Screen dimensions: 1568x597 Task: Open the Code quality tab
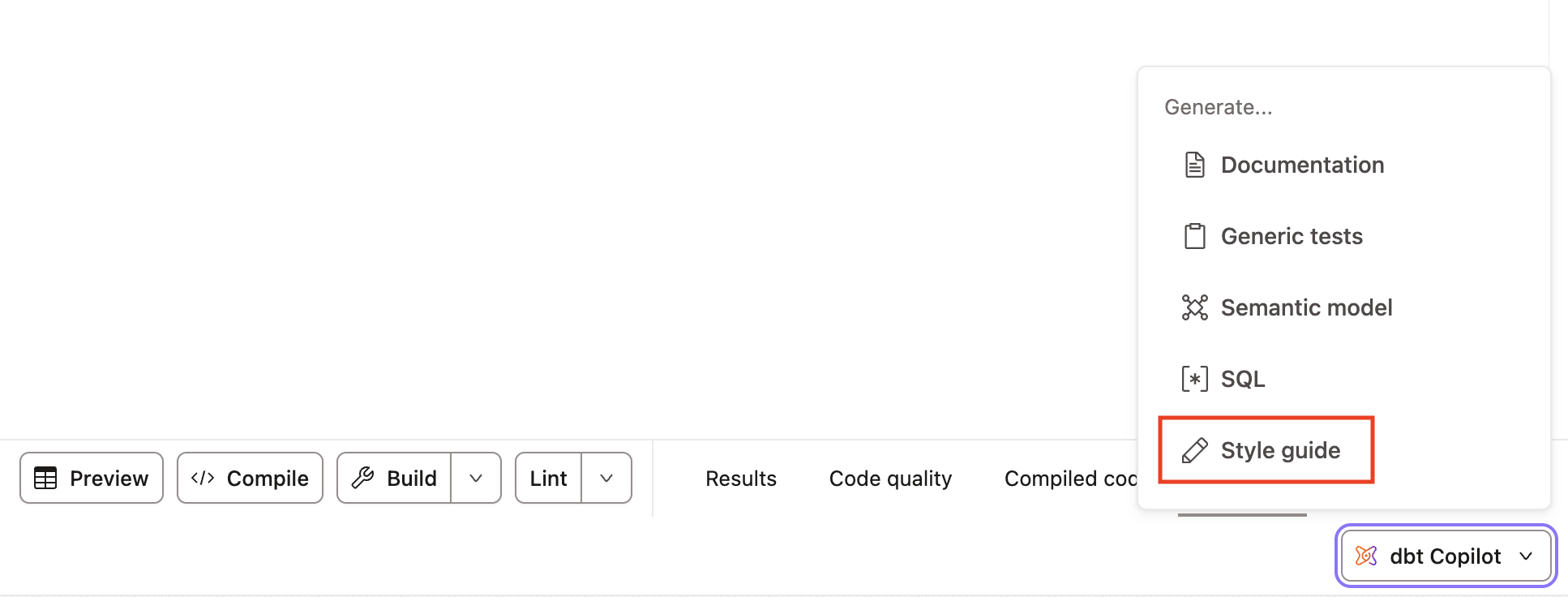889,478
